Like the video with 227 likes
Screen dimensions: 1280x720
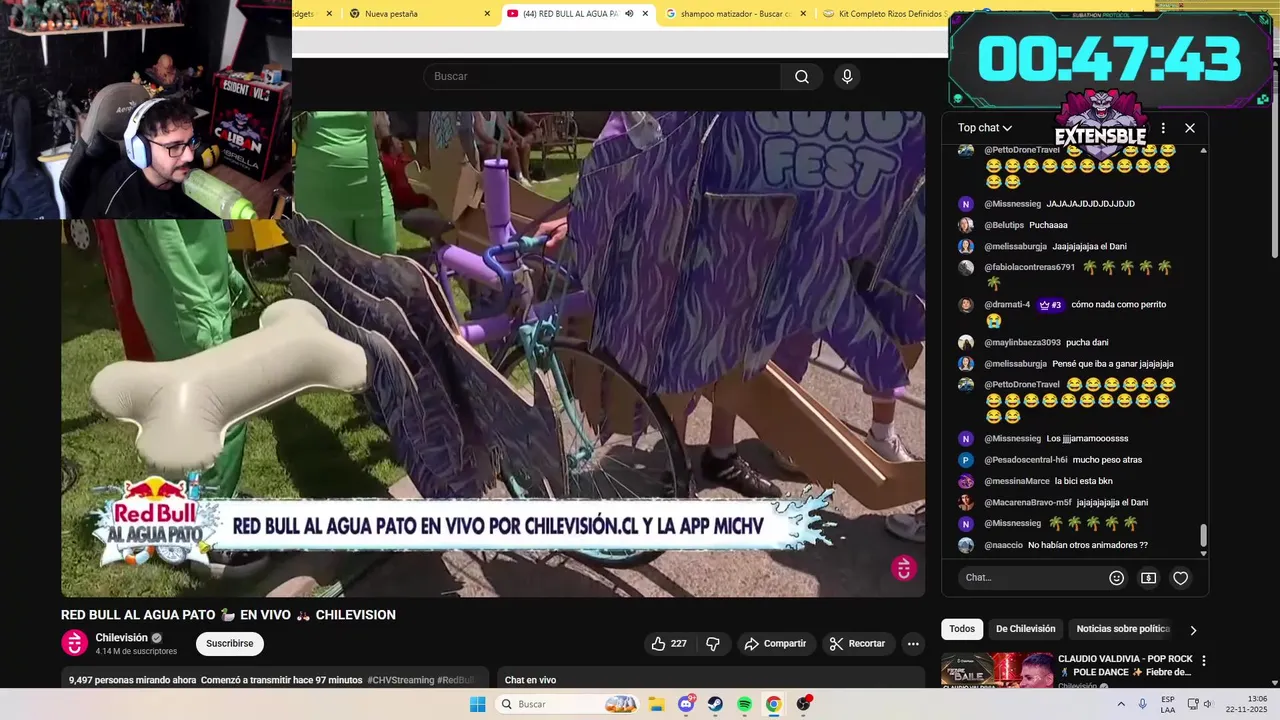click(669, 643)
